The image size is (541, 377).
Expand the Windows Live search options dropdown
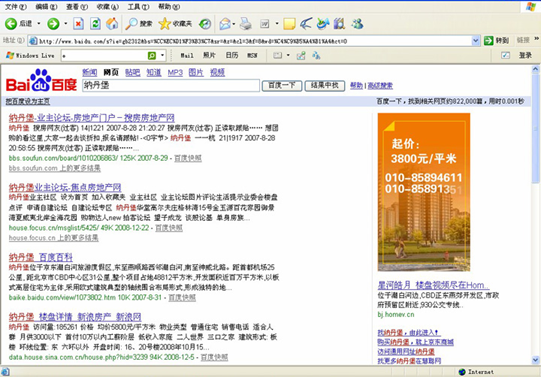162,56
